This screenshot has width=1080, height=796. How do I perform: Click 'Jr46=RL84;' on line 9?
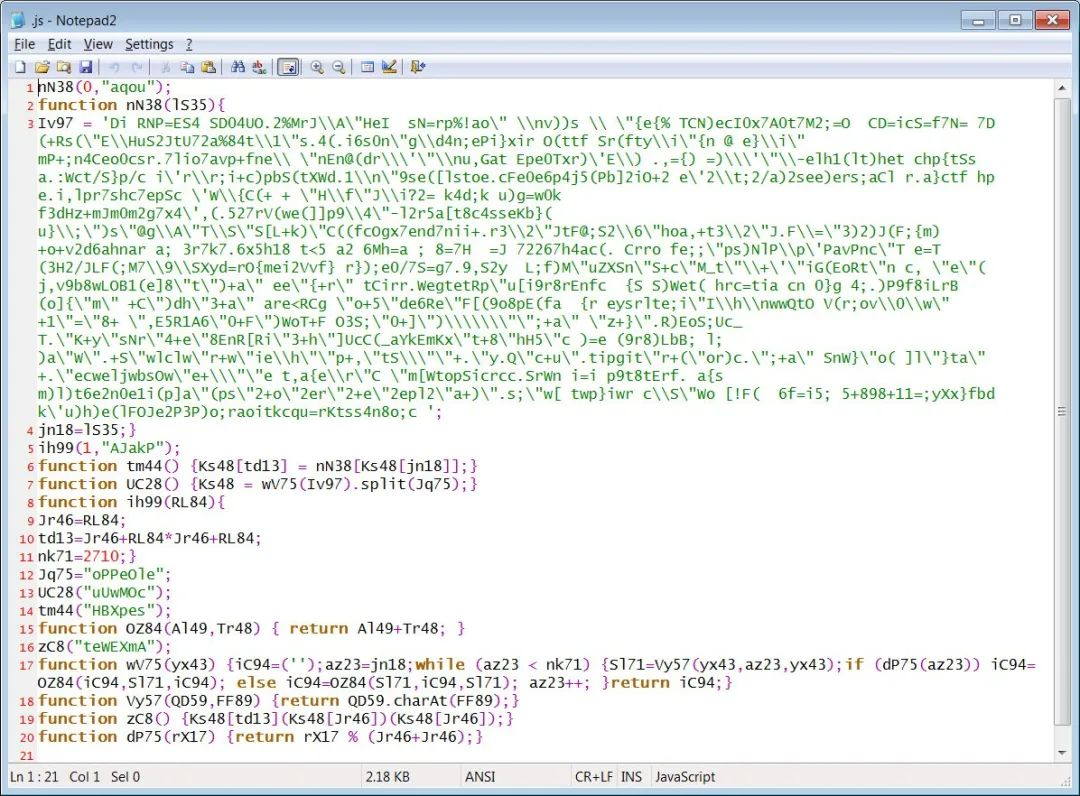click(x=82, y=520)
